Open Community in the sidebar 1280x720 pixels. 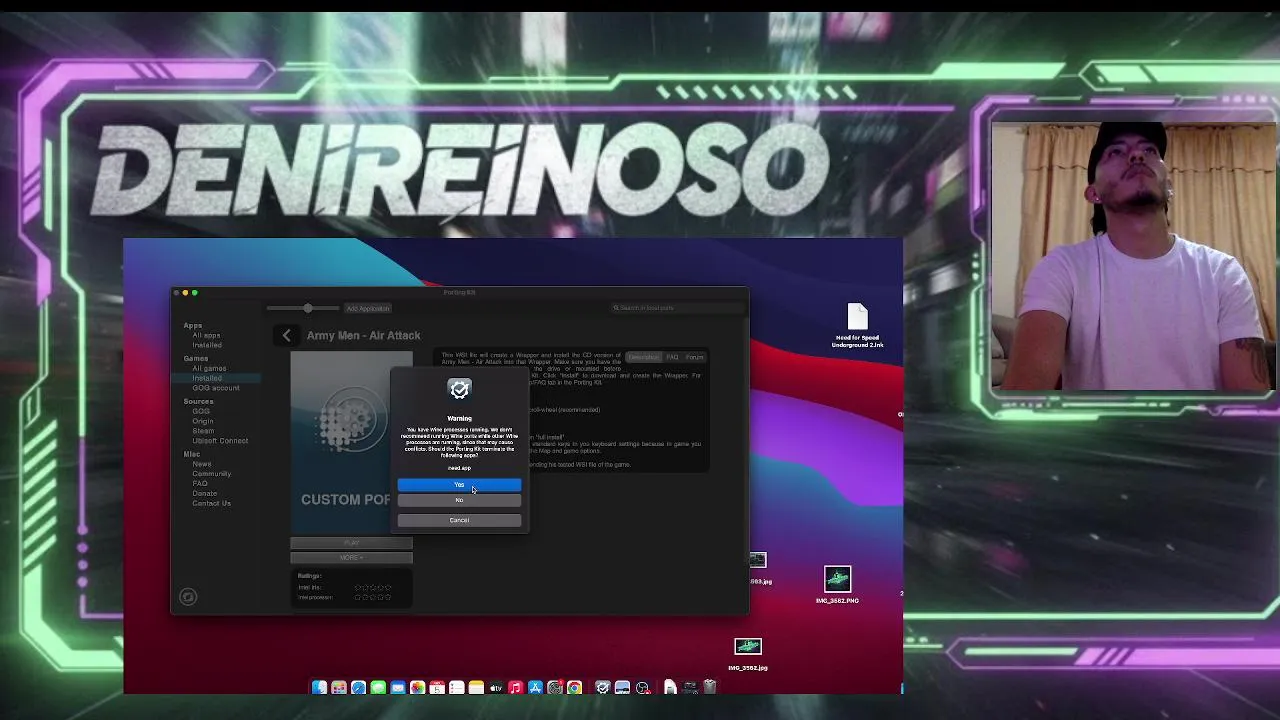pyautogui.click(x=211, y=474)
